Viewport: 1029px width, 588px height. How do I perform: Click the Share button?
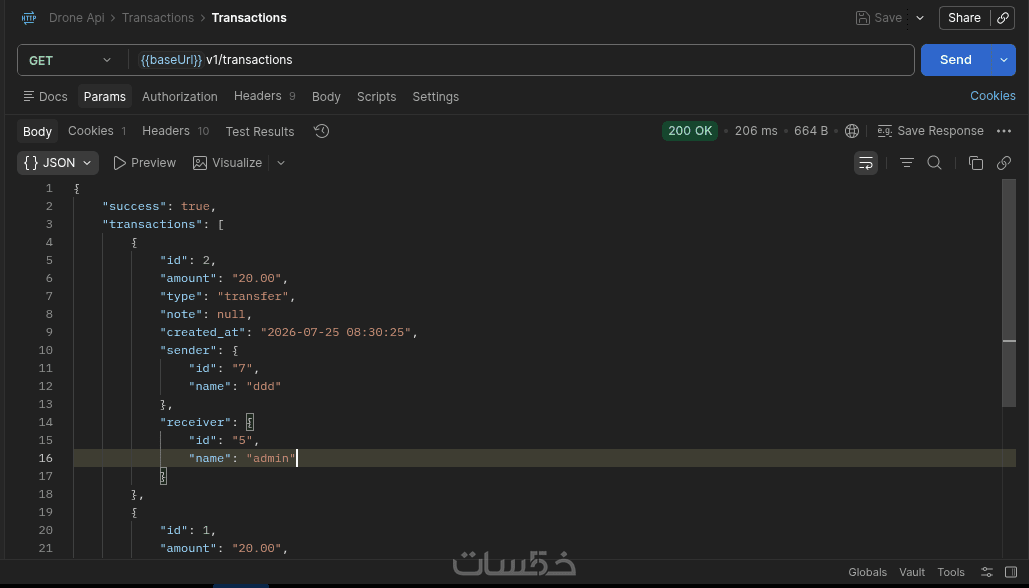(964, 18)
